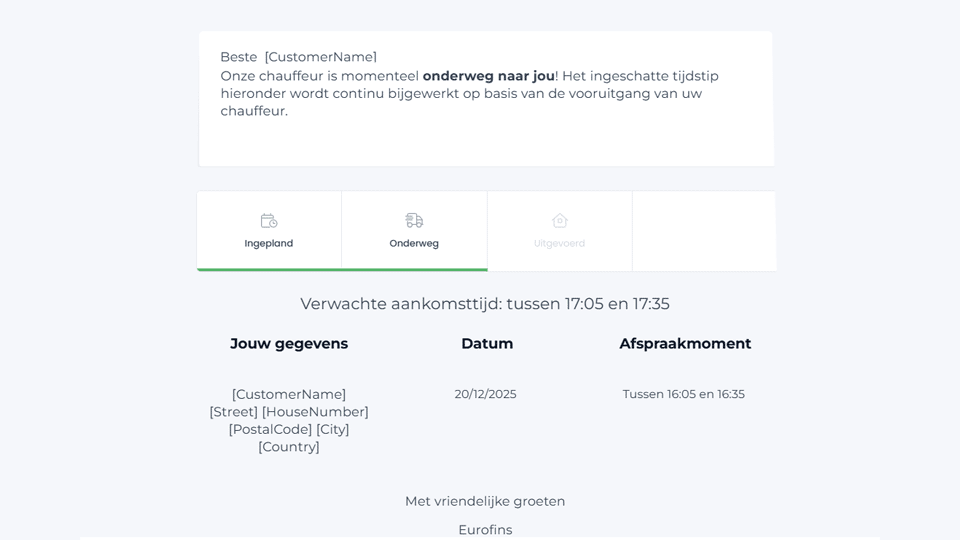Click the date 20/12/2025
Screen dimensions: 960x540
(x=485, y=394)
